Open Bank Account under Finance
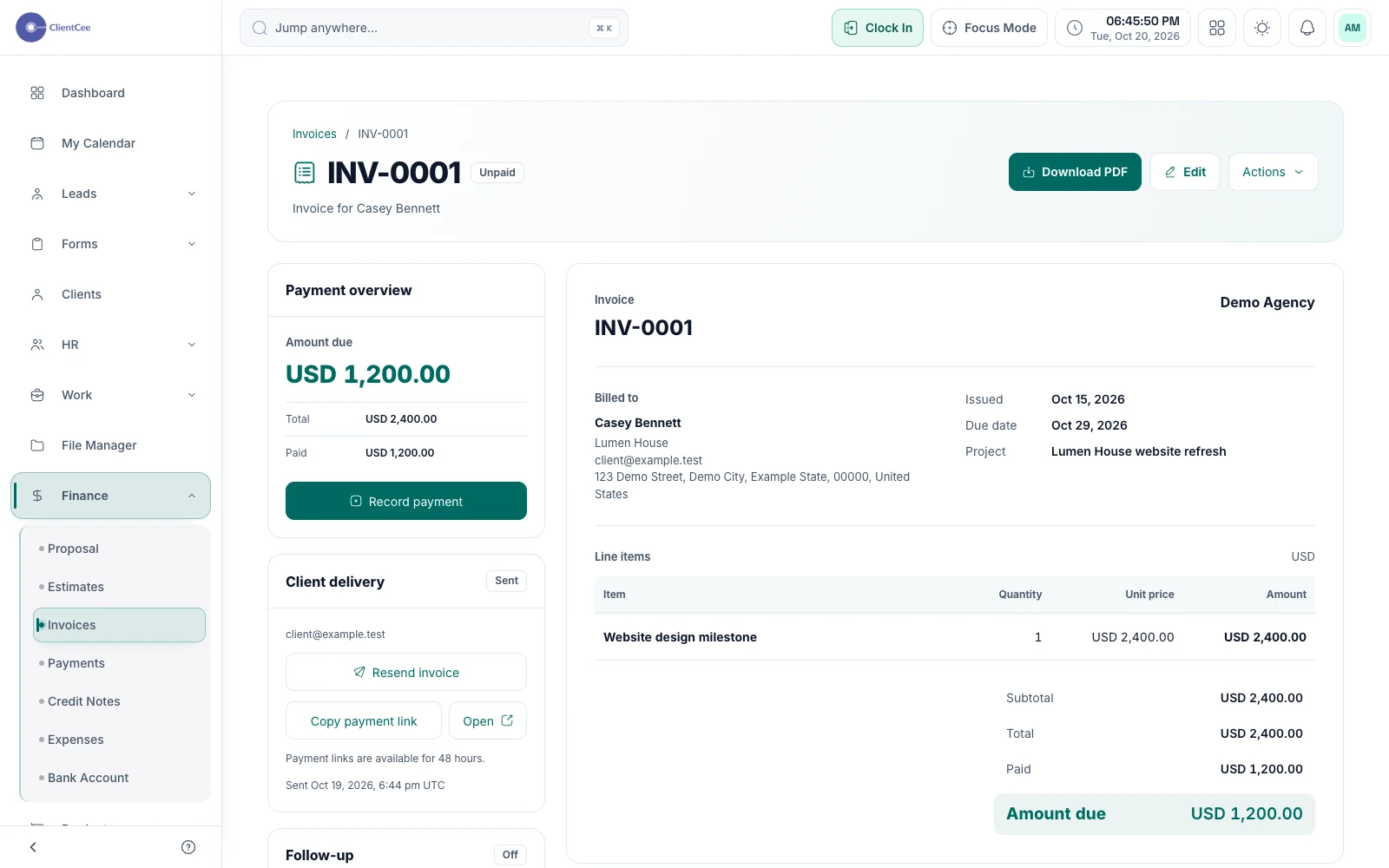The width and height of the screenshot is (1389, 868). click(x=119, y=778)
